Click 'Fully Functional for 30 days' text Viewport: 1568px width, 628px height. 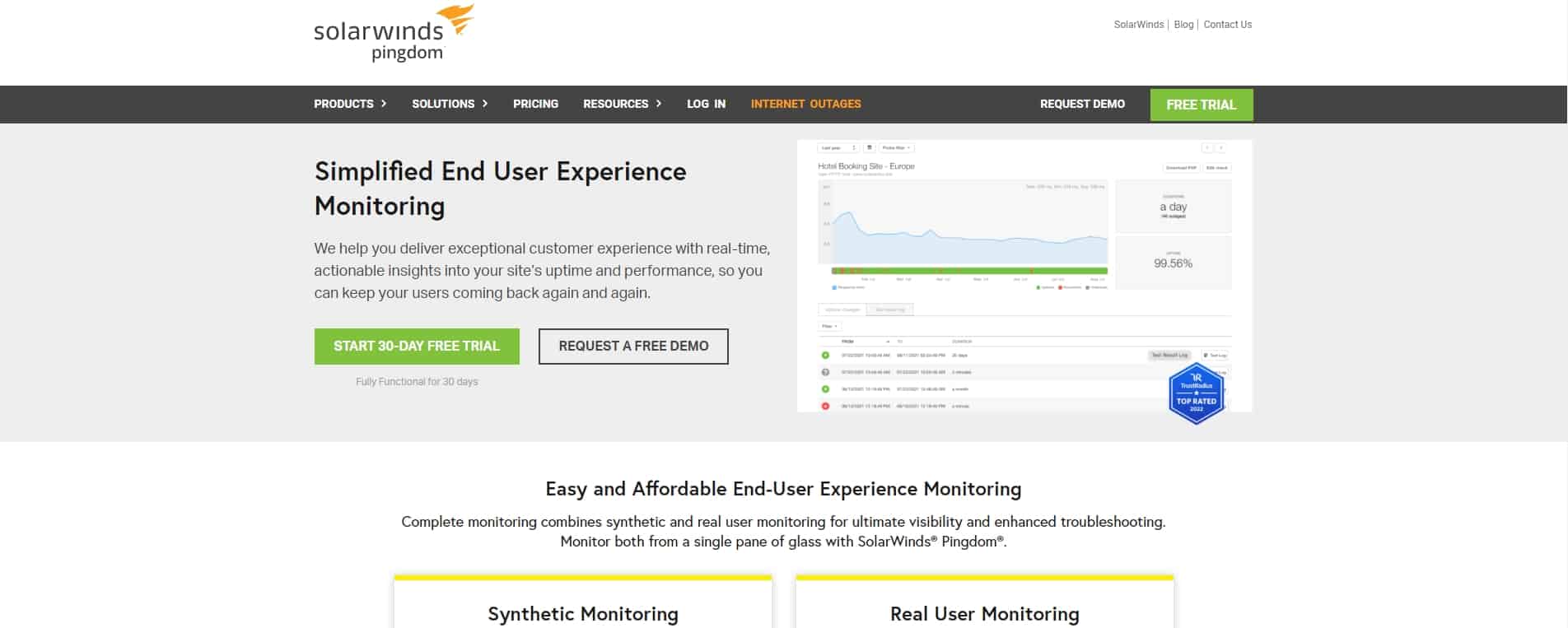pos(417,382)
